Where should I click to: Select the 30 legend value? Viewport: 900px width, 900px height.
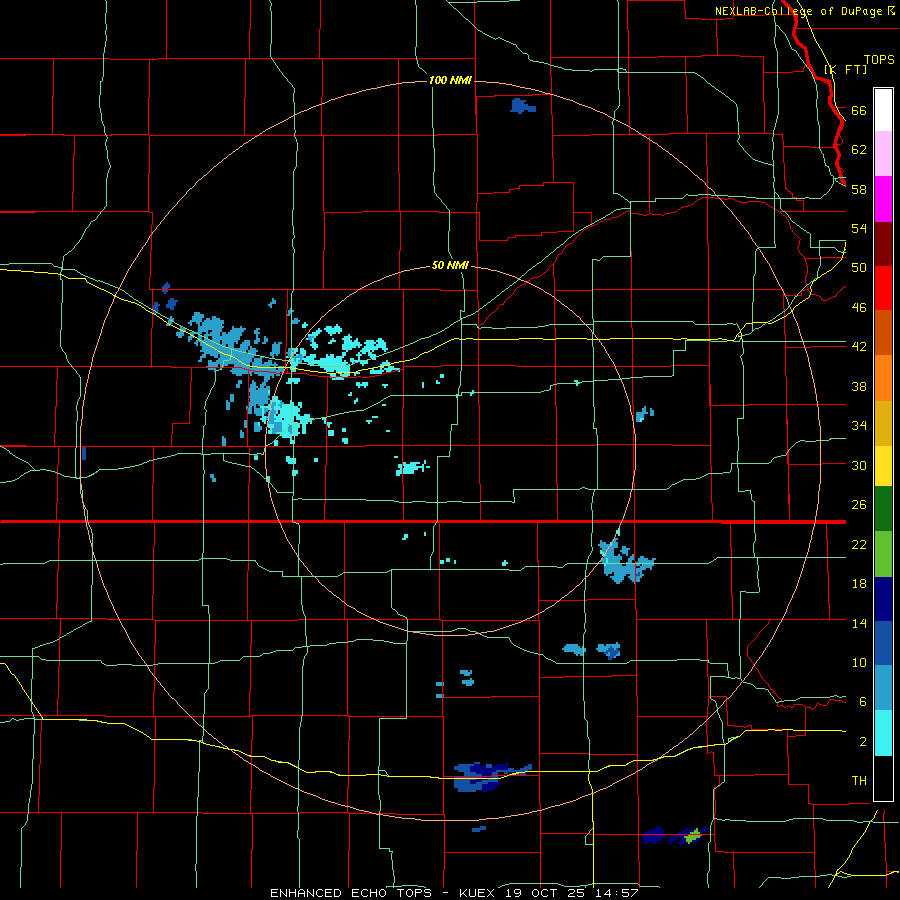click(859, 465)
